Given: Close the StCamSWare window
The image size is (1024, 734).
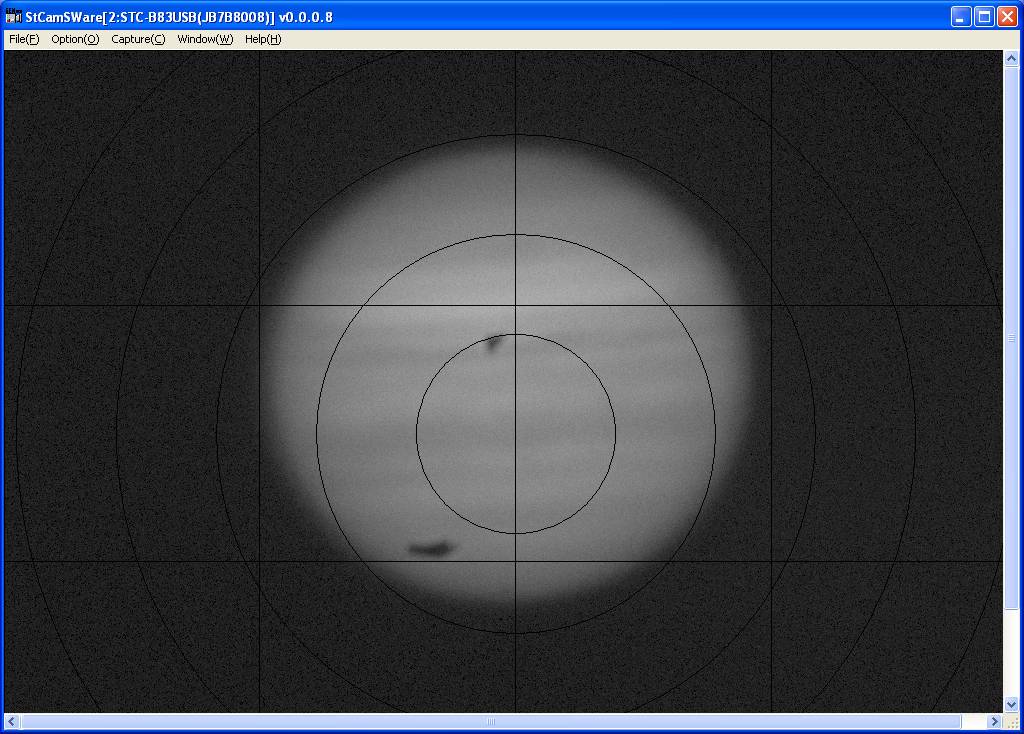Looking at the screenshot, I should tap(1008, 16).
